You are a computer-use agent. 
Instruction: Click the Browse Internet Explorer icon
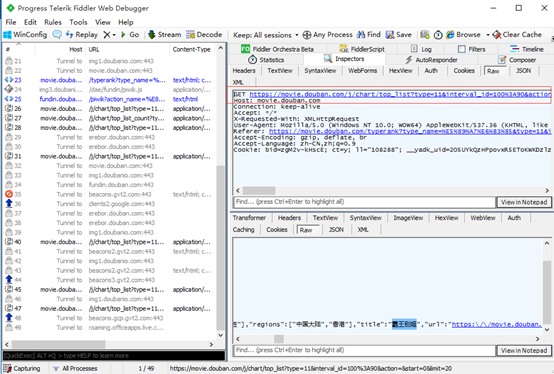[x=450, y=35]
